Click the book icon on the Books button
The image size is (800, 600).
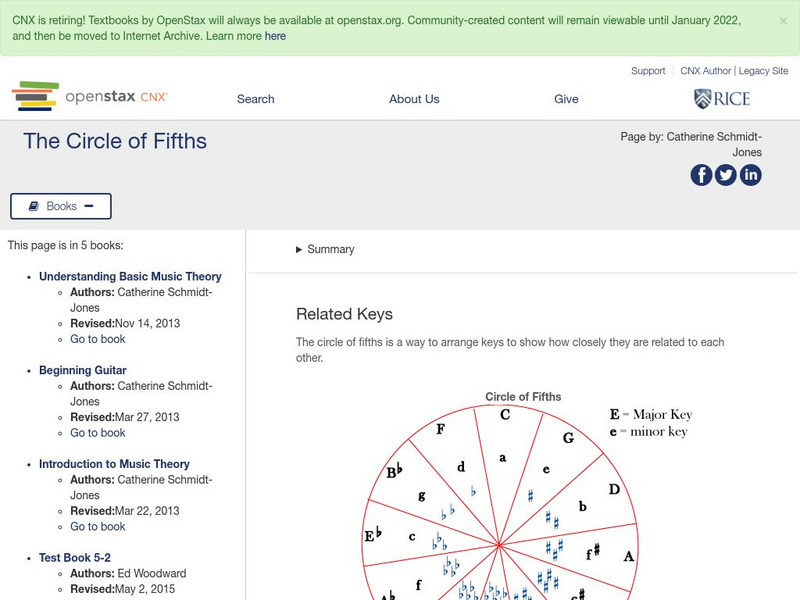[33, 206]
